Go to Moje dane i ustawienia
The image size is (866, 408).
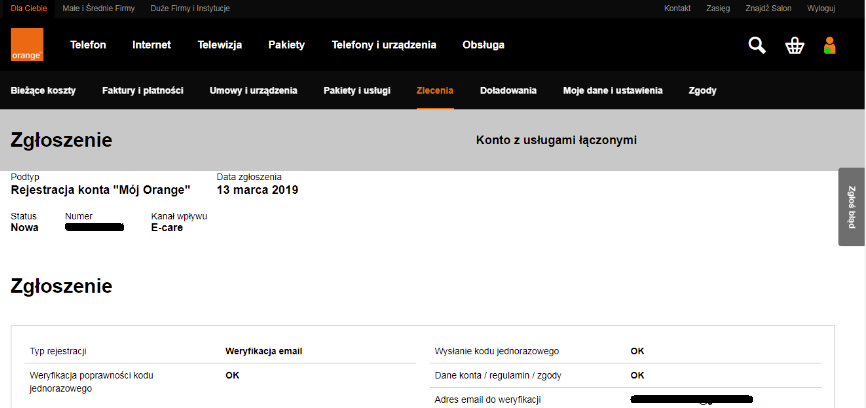612,91
